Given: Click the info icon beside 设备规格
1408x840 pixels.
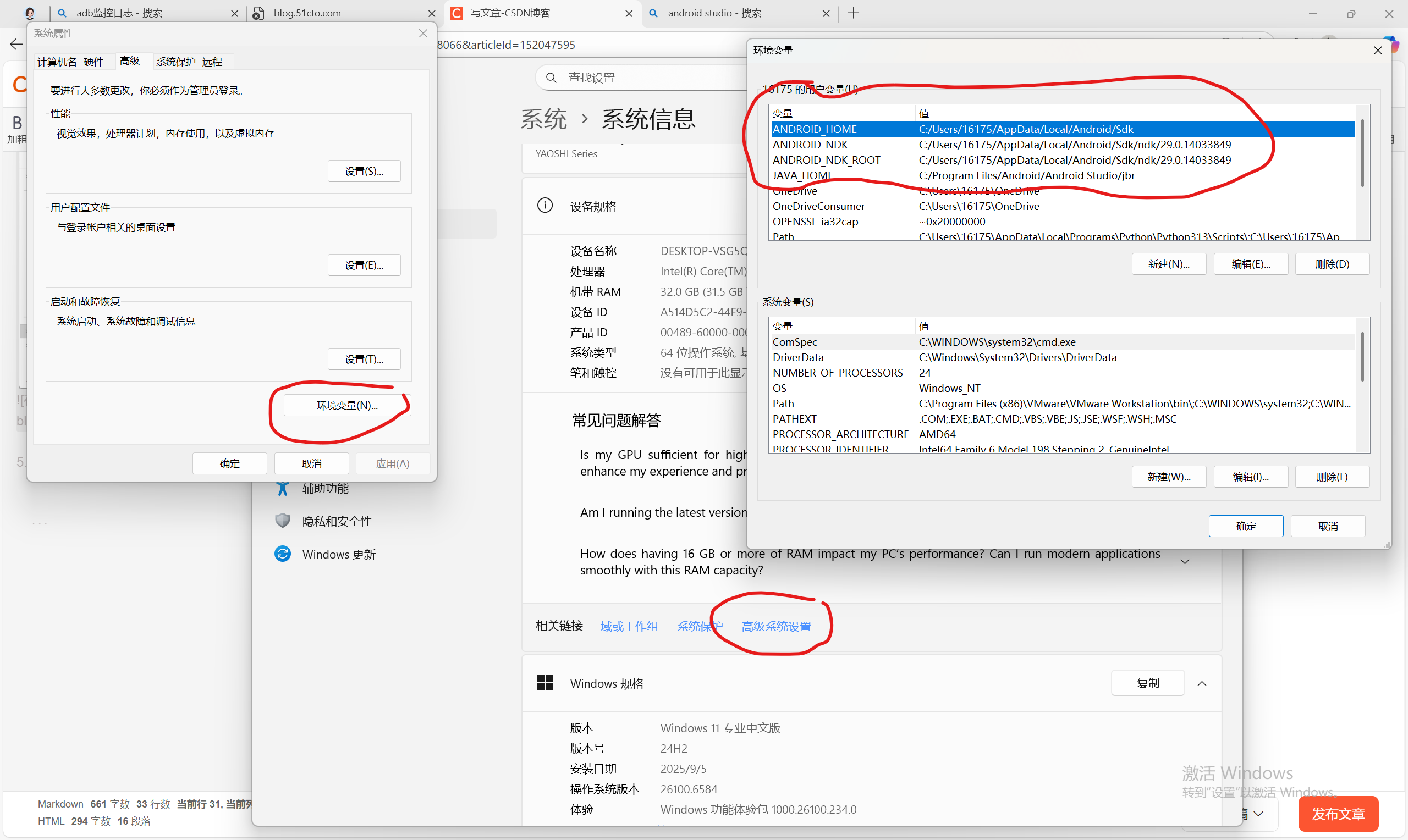Looking at the screenshot, I should click(544, 206).
